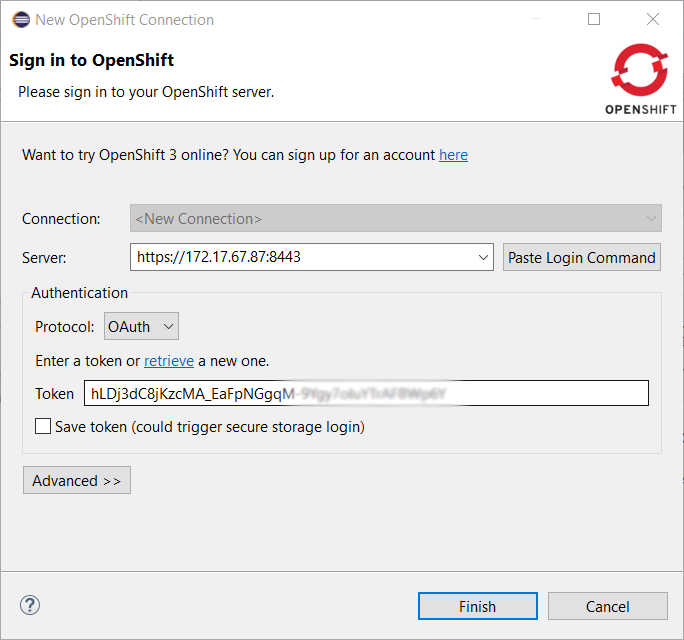
Task: Click inside the Server URL text field
Action: [x=300, y=257]
